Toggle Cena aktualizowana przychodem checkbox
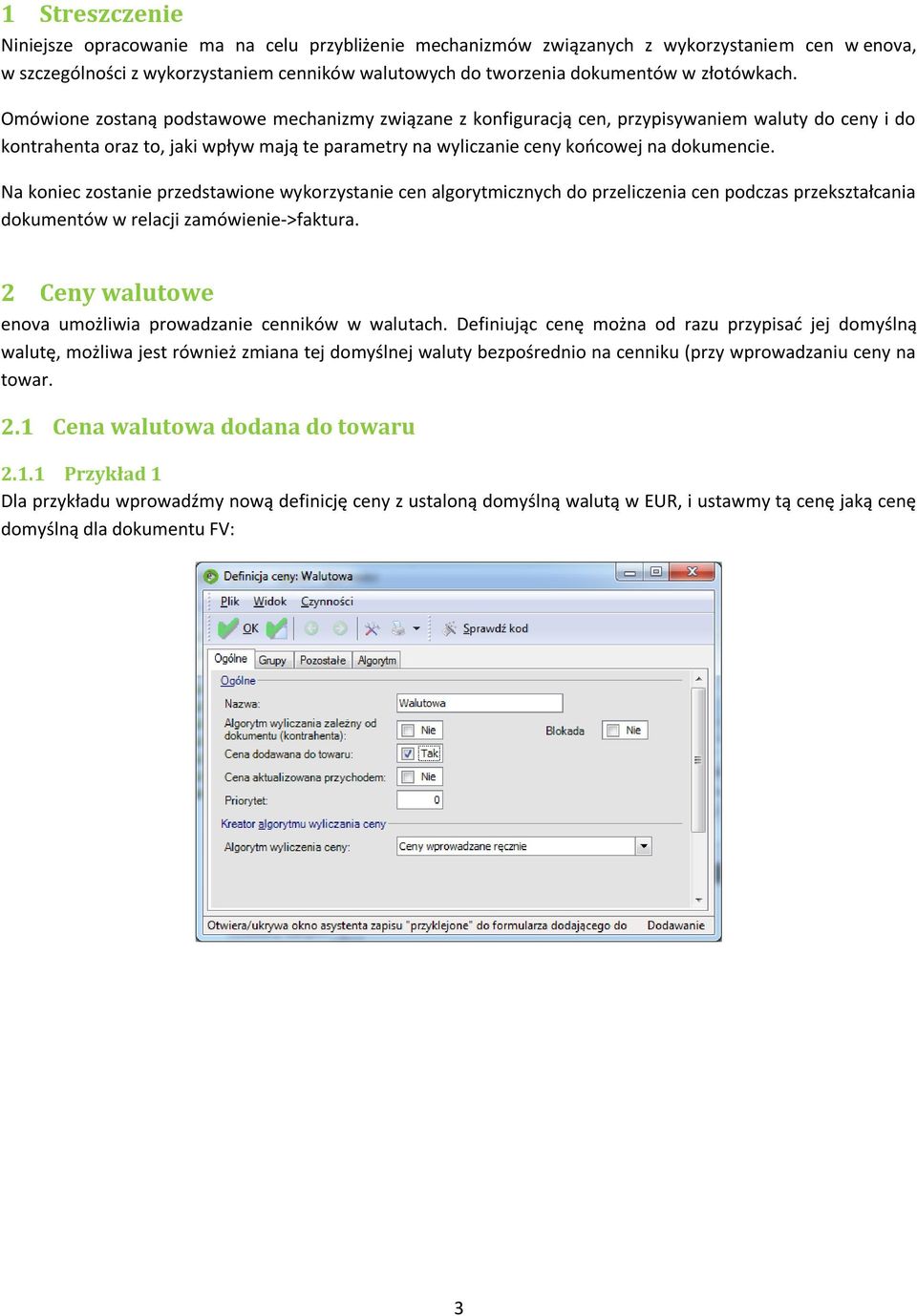This screenshot has width=917, height=1316. (408, 777)
